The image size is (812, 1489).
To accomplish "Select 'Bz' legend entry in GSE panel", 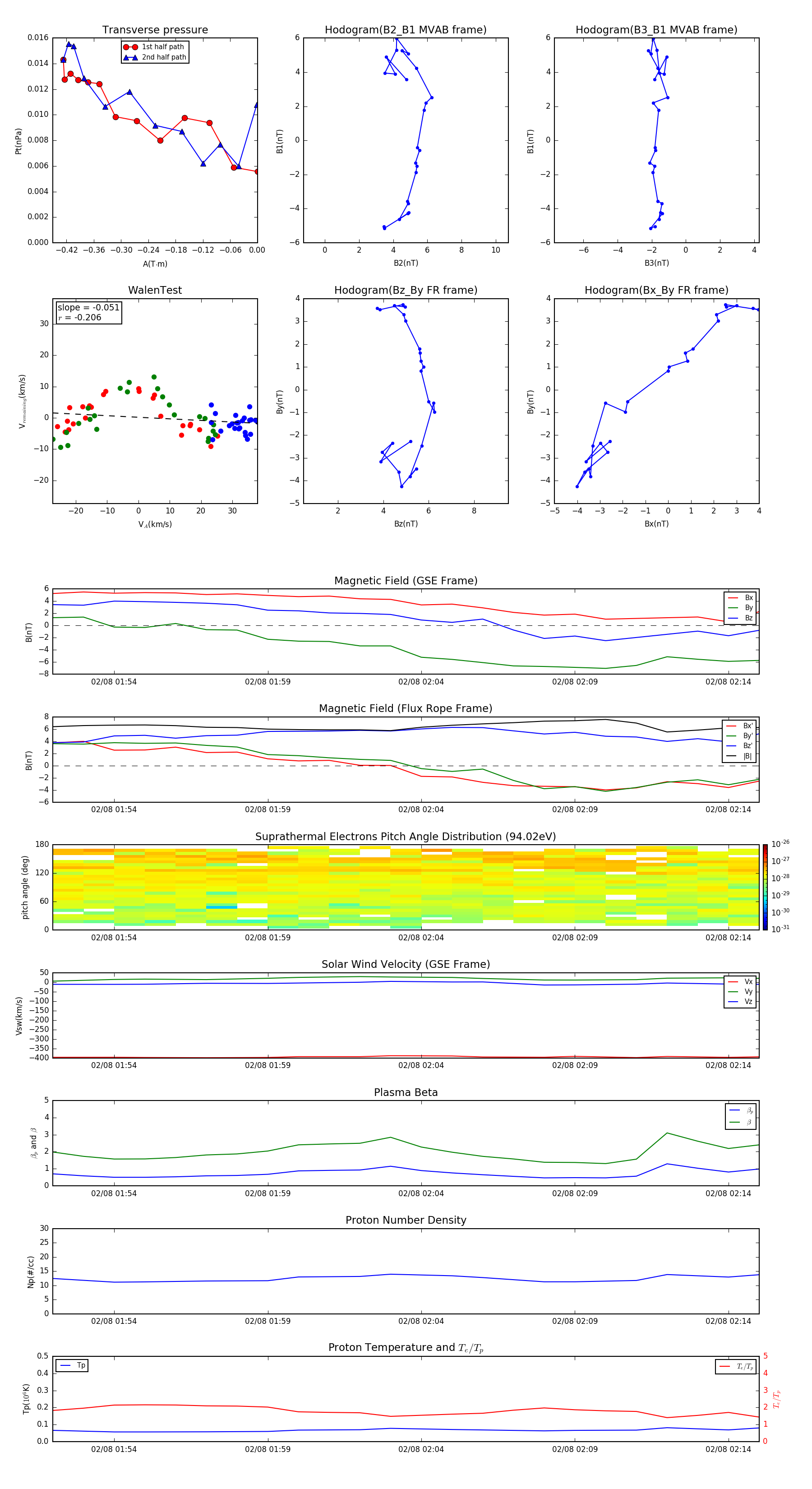I will (740, 618).
